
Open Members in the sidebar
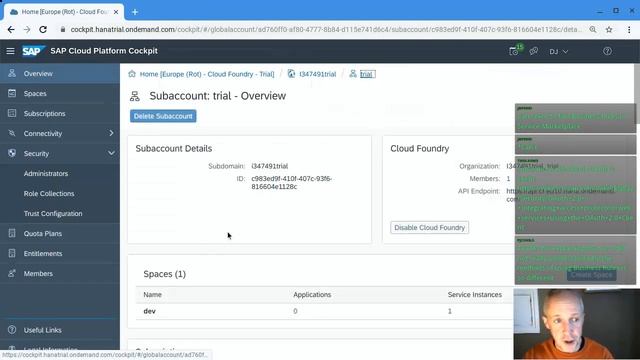pyautogui.click(x=60, y=273)
